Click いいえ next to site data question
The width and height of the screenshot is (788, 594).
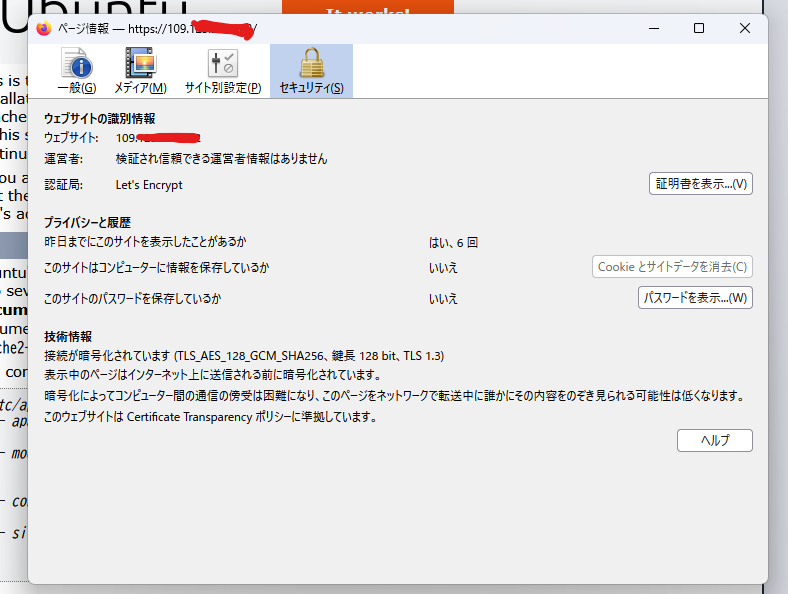(443, 268)
